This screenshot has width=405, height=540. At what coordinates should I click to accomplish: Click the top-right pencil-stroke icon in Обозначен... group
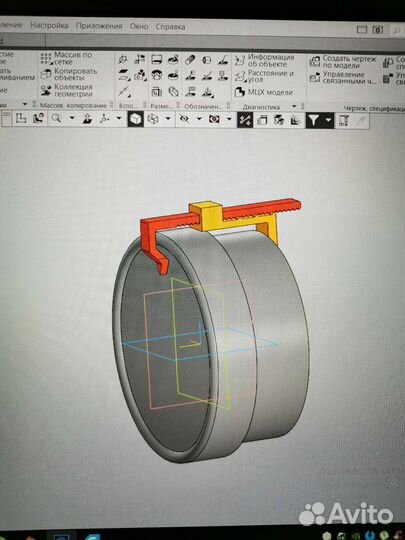pos(223,60)
